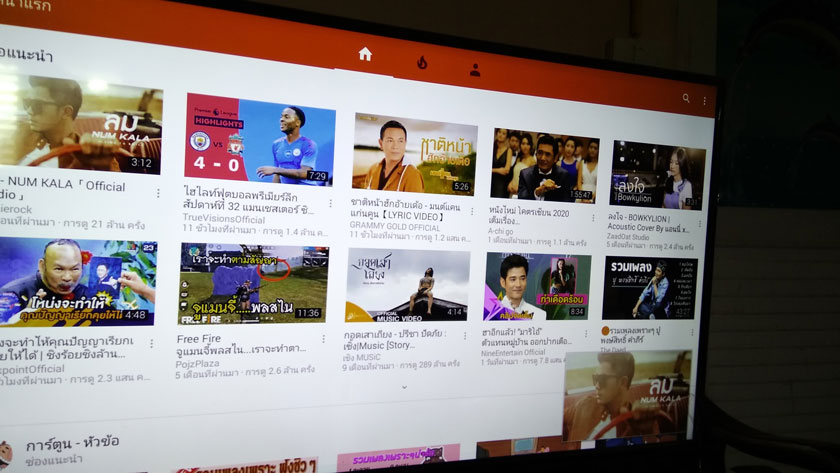Expand recommended section with down chevron
The image size is (840, 473).
tap(404, 386)
